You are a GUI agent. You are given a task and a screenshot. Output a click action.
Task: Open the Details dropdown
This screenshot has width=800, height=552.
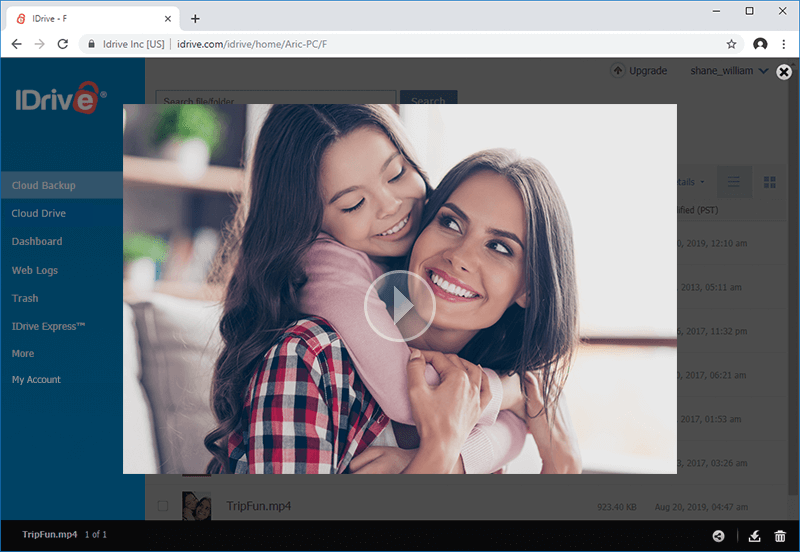[691, 182]
